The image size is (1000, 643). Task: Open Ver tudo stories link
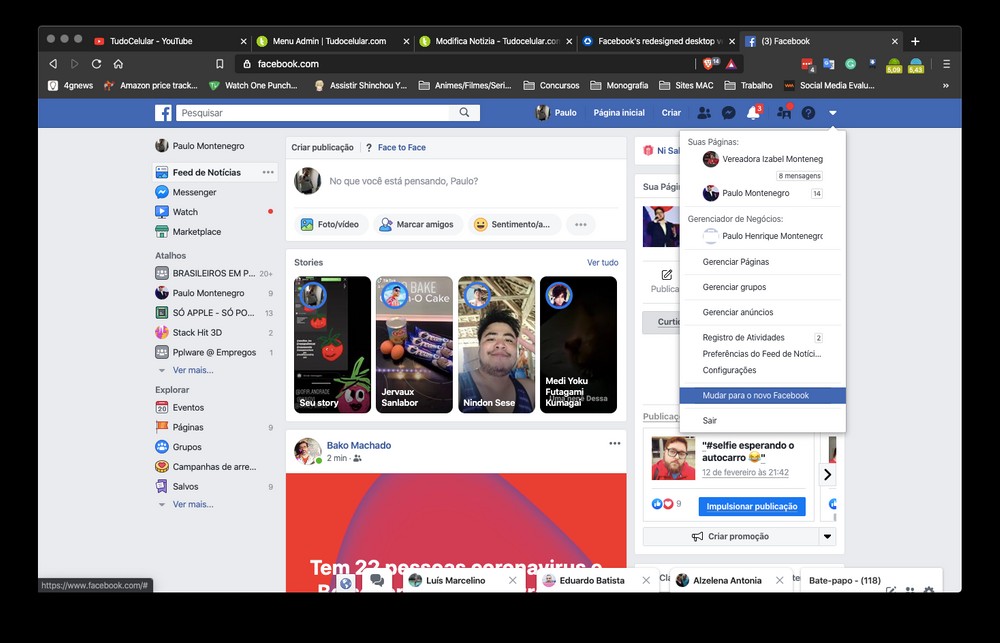coord(603,262)
